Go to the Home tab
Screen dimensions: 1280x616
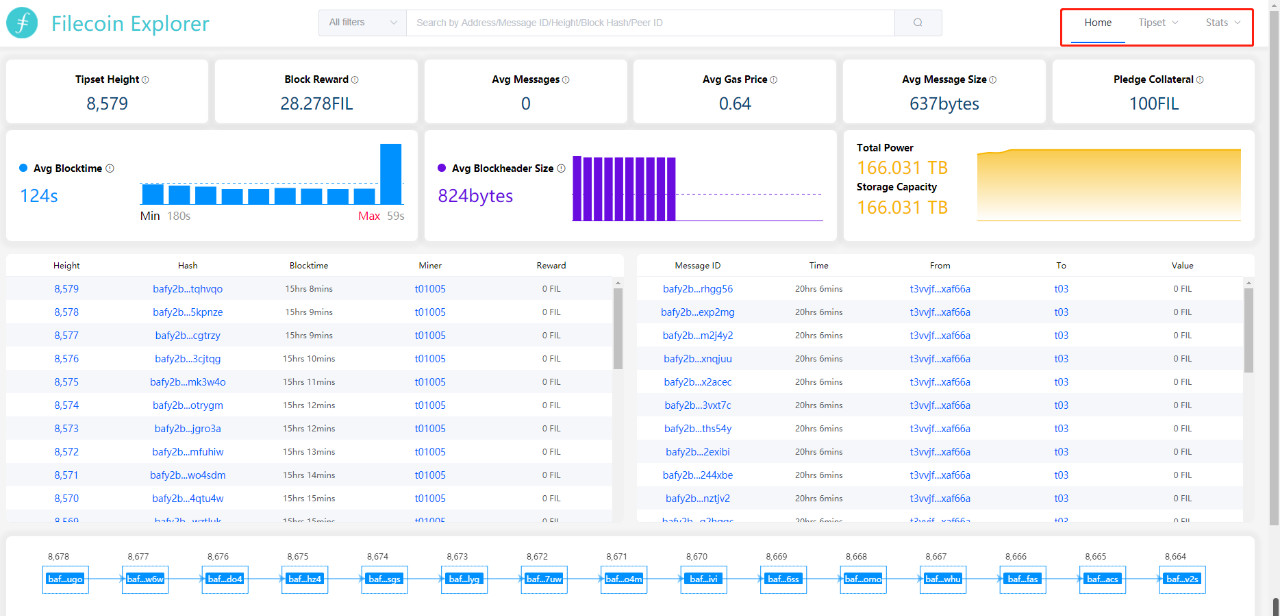1098,22
